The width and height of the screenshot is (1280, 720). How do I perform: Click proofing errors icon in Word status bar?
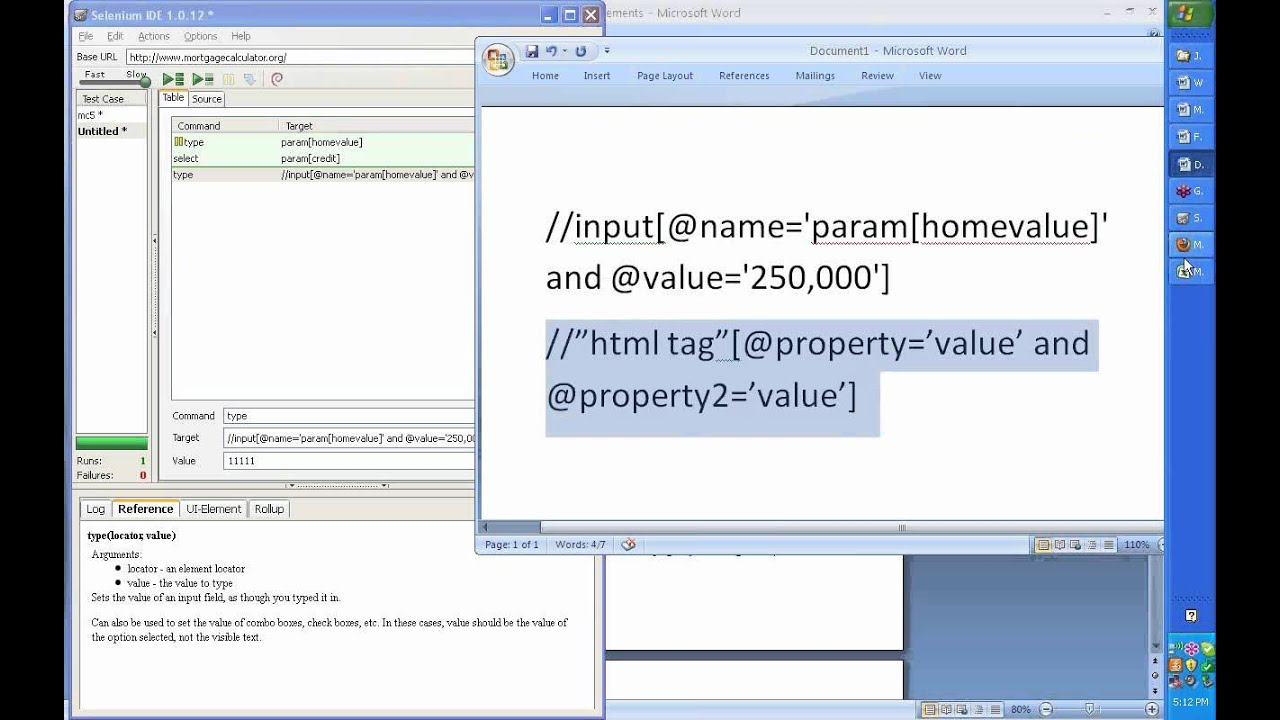click(x=628, y=544)
